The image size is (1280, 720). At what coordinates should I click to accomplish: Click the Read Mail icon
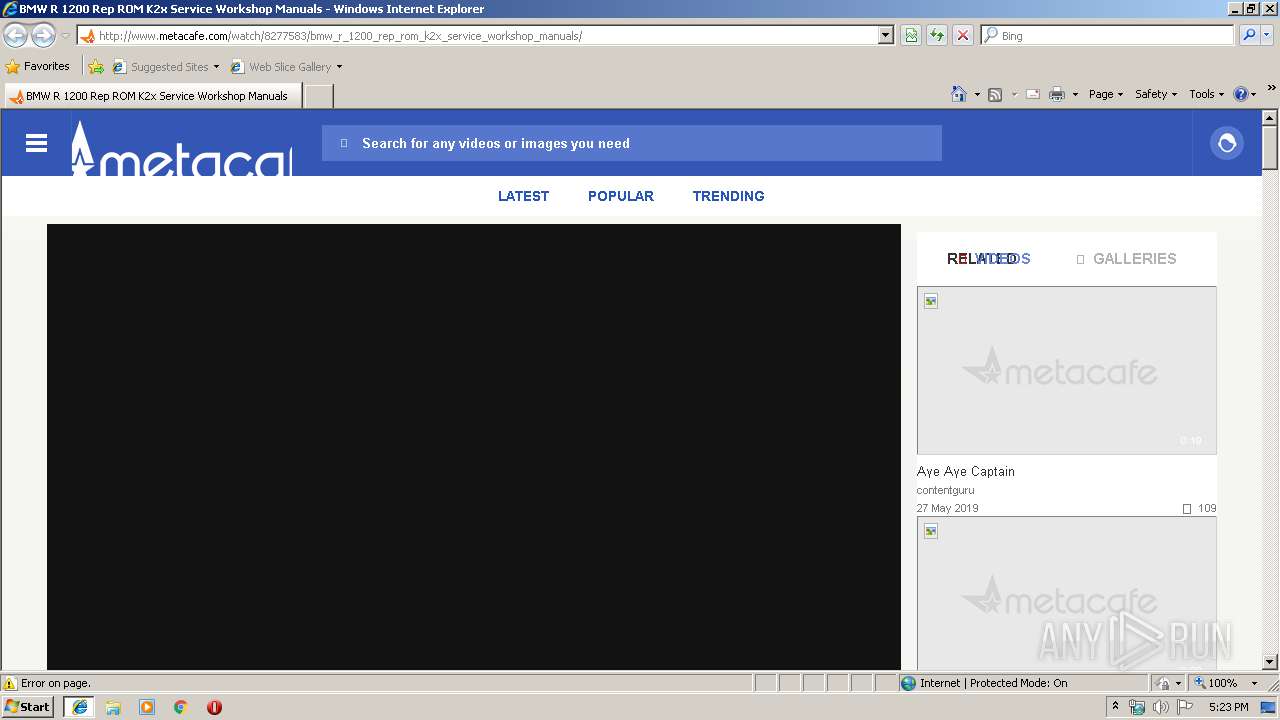(x=1033, y=94)
